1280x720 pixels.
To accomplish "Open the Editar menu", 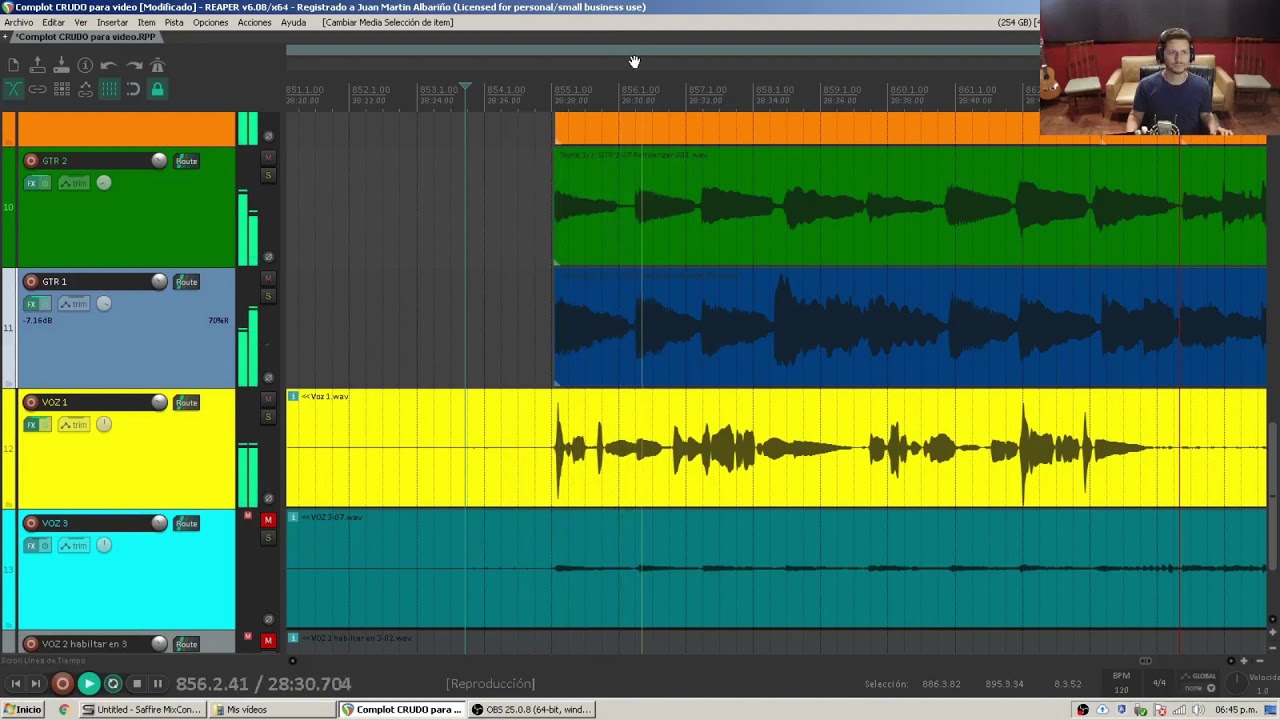I will [54, 22].
